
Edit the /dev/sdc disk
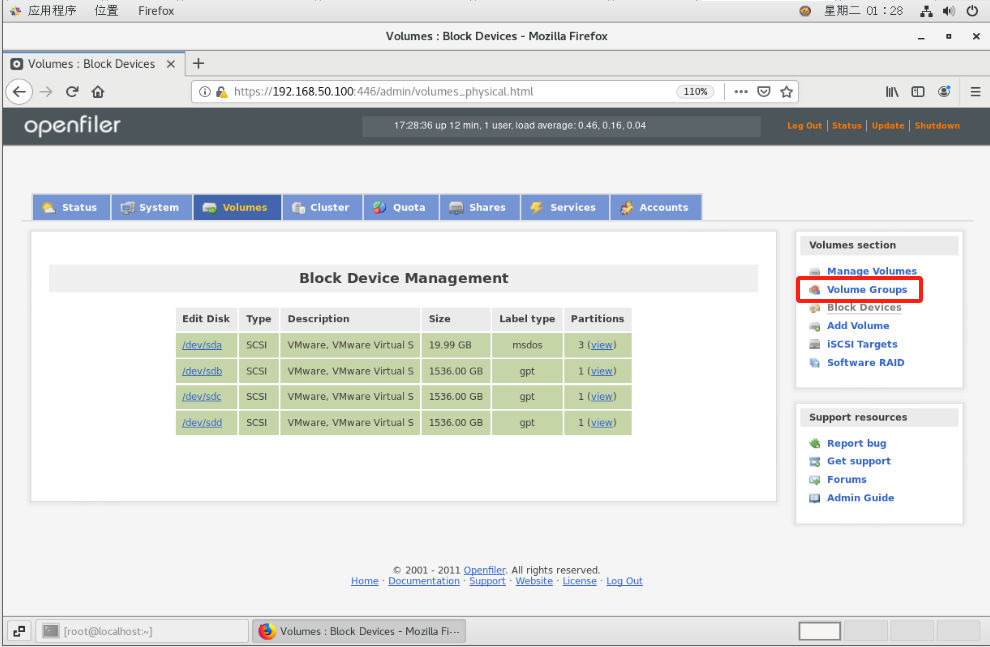tap(202, 396)
